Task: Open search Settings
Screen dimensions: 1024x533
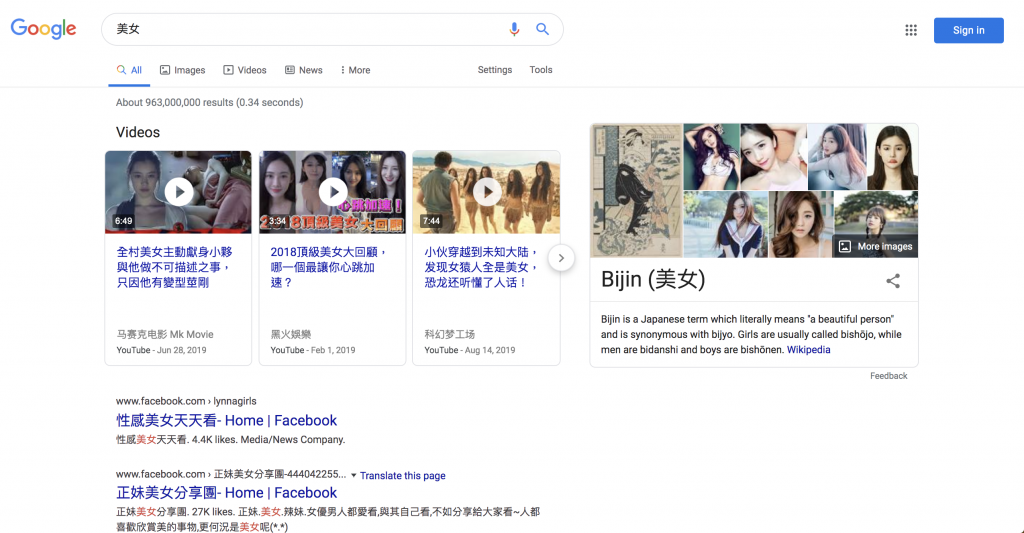Action: tap(494, 70)
